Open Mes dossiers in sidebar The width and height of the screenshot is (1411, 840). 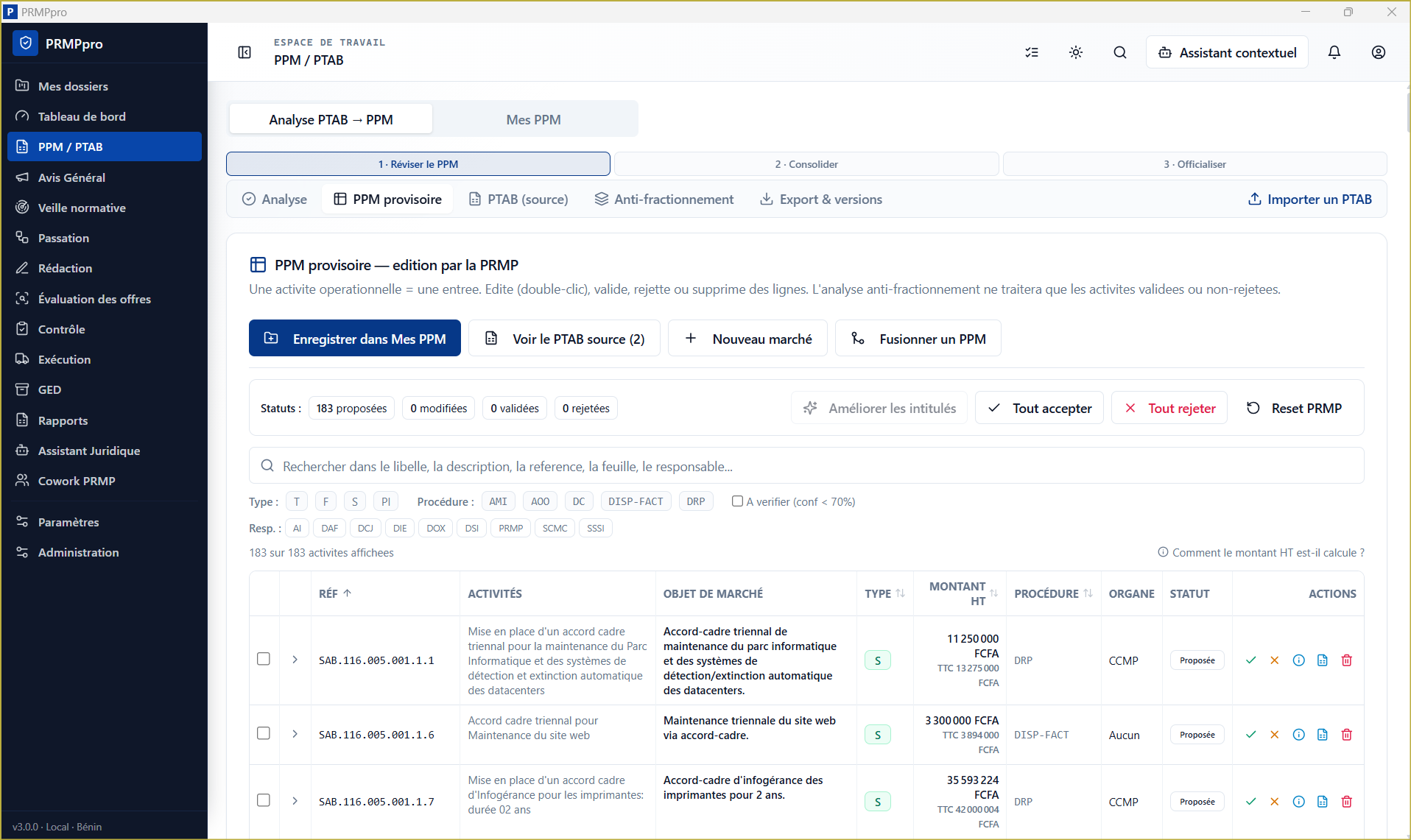pos(105,86)
